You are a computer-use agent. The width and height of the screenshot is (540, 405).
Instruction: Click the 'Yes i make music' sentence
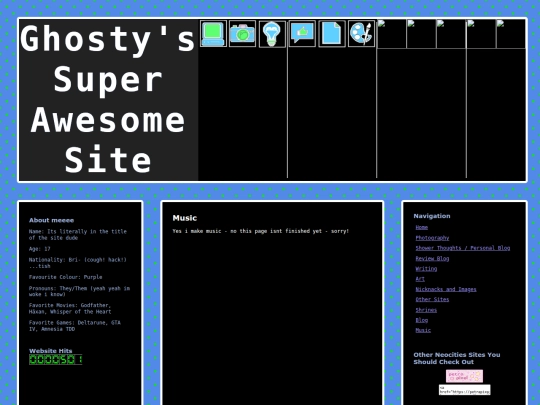[261, 231]
